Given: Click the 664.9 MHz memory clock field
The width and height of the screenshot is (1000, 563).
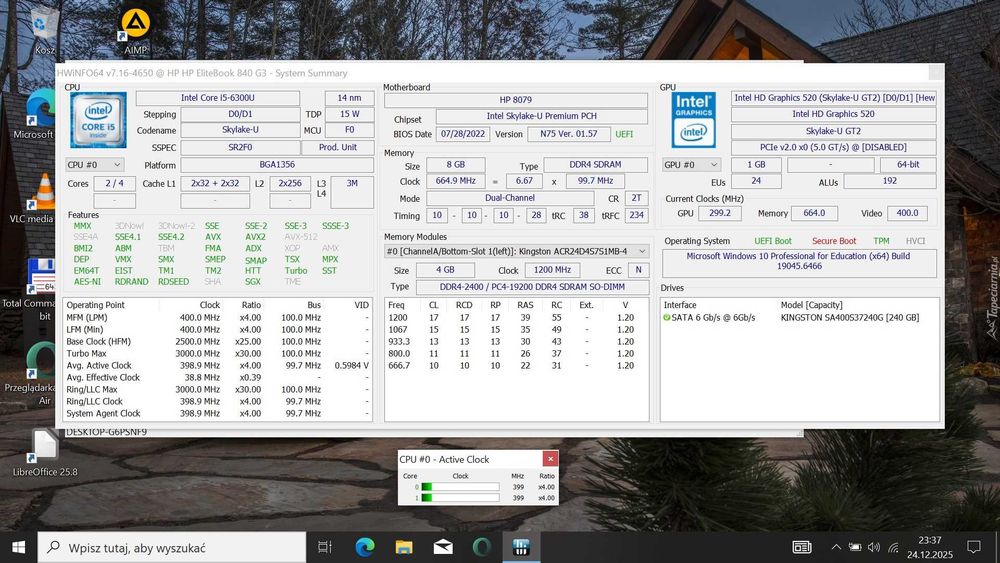Looking at the screenshot, I should pos(455,180).
